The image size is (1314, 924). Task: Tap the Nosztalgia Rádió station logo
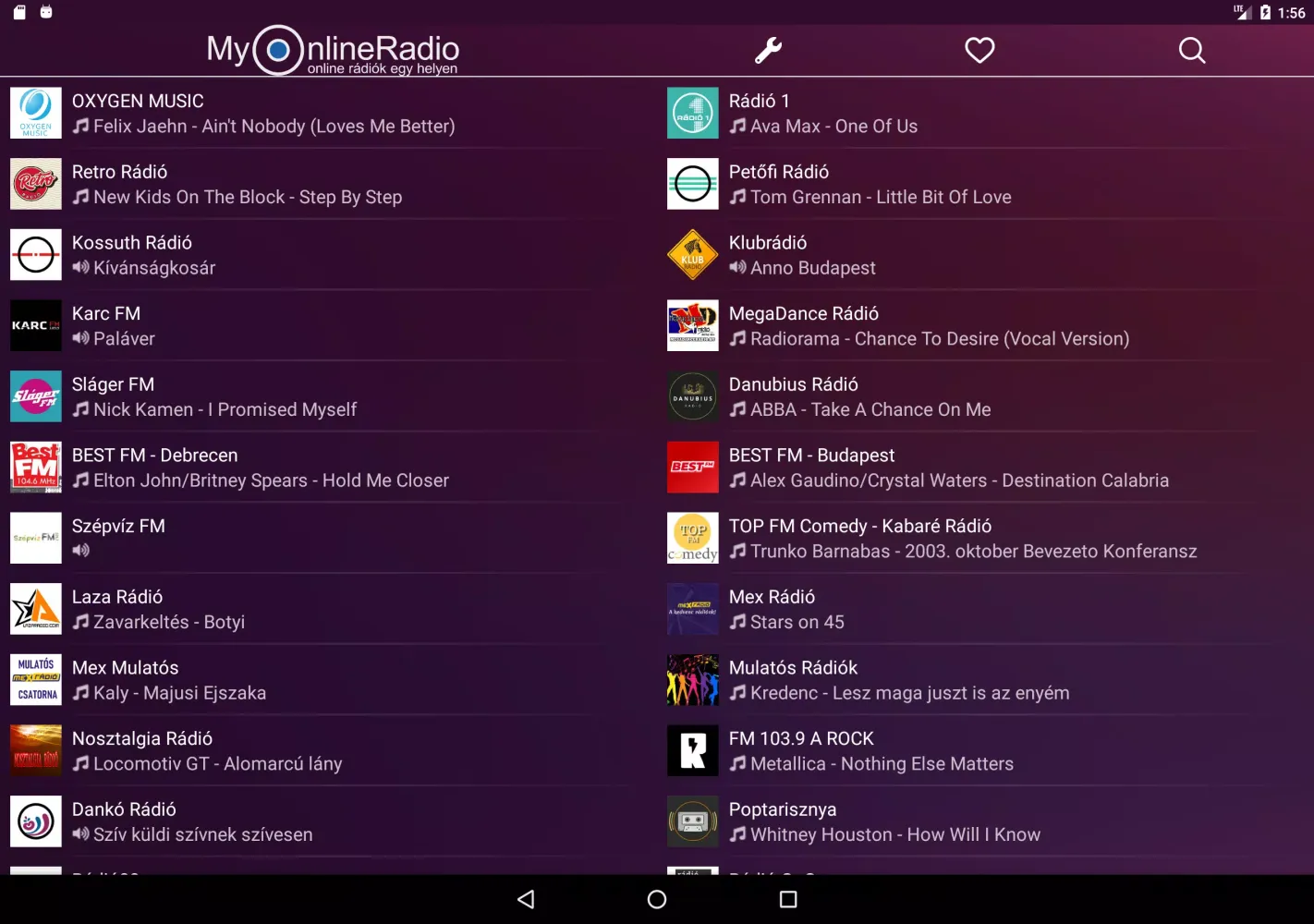[x=36, y=750]
